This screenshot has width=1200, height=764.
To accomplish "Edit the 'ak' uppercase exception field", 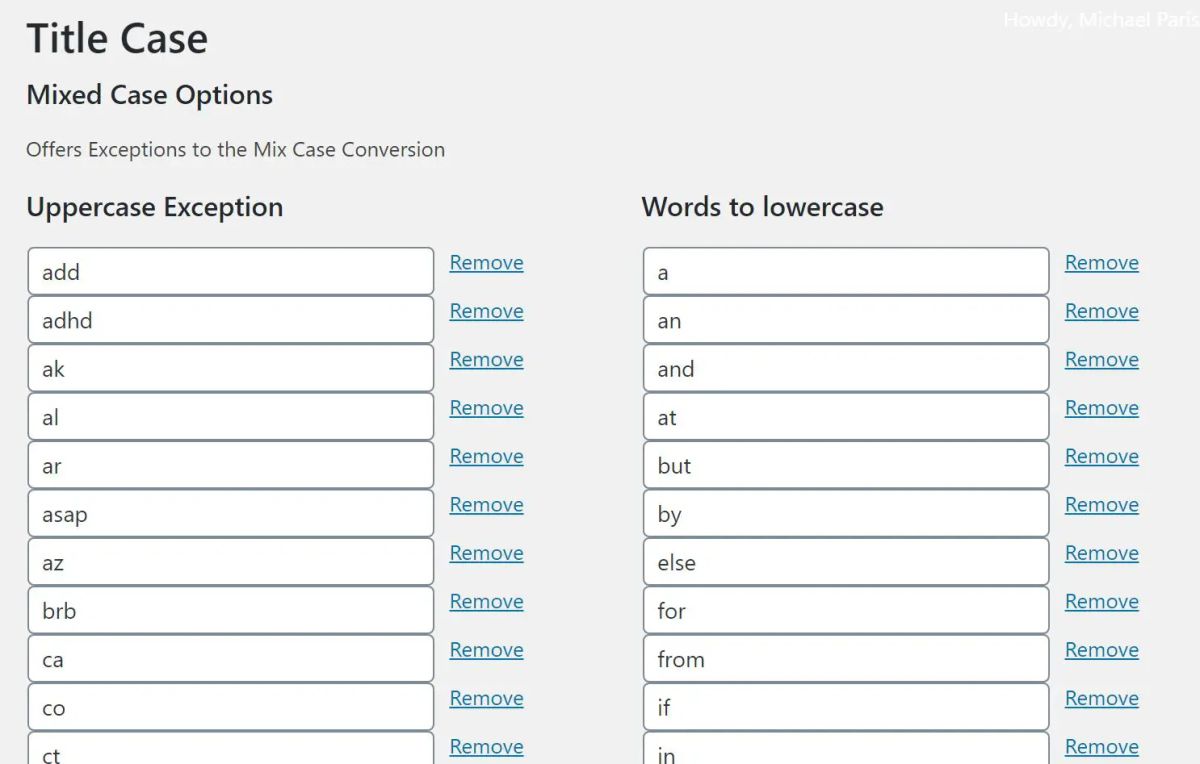I will tap(230, 369).
